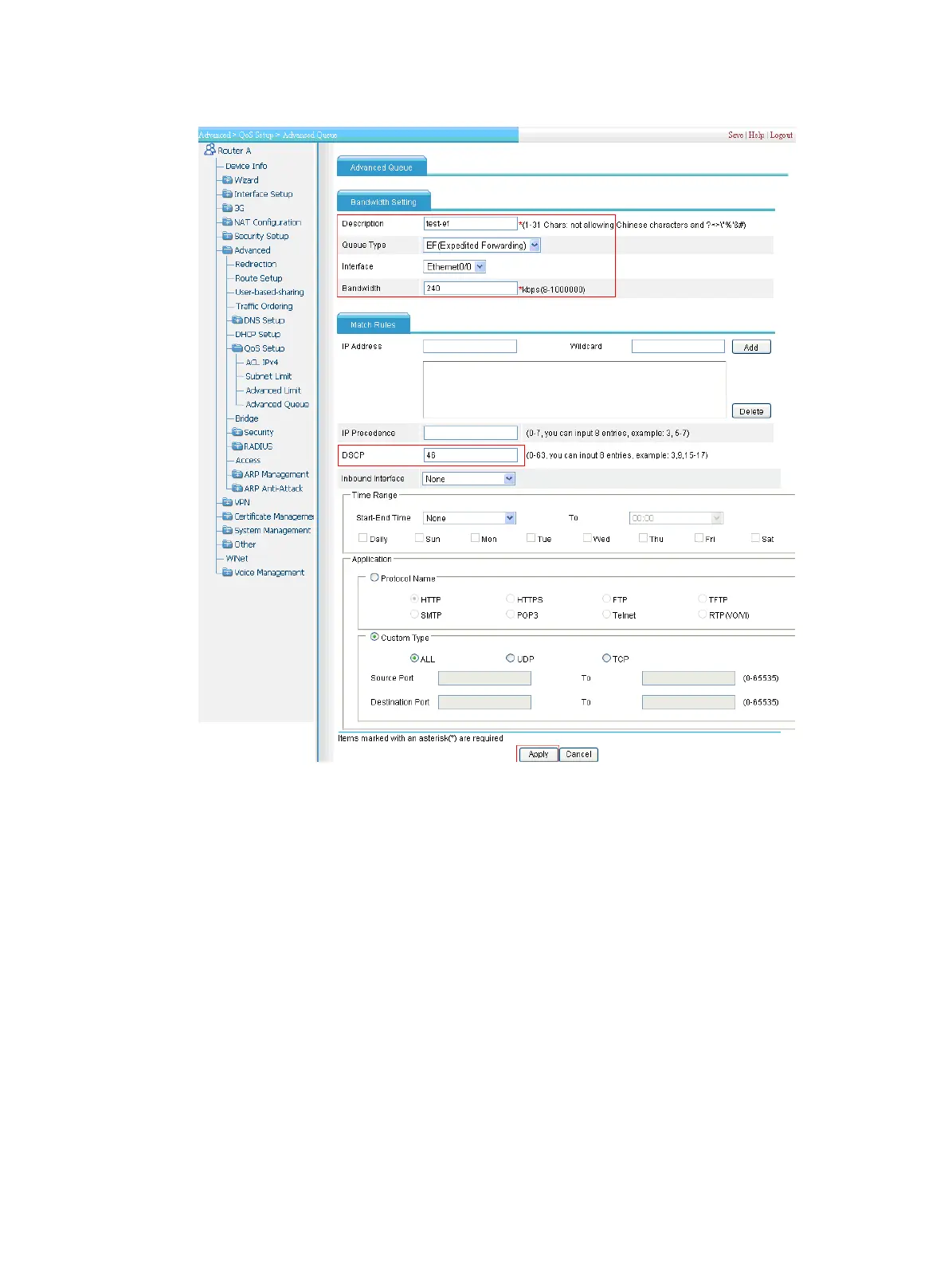Click the Add button
Screen dimensions: 948x1288
[751, 347]
